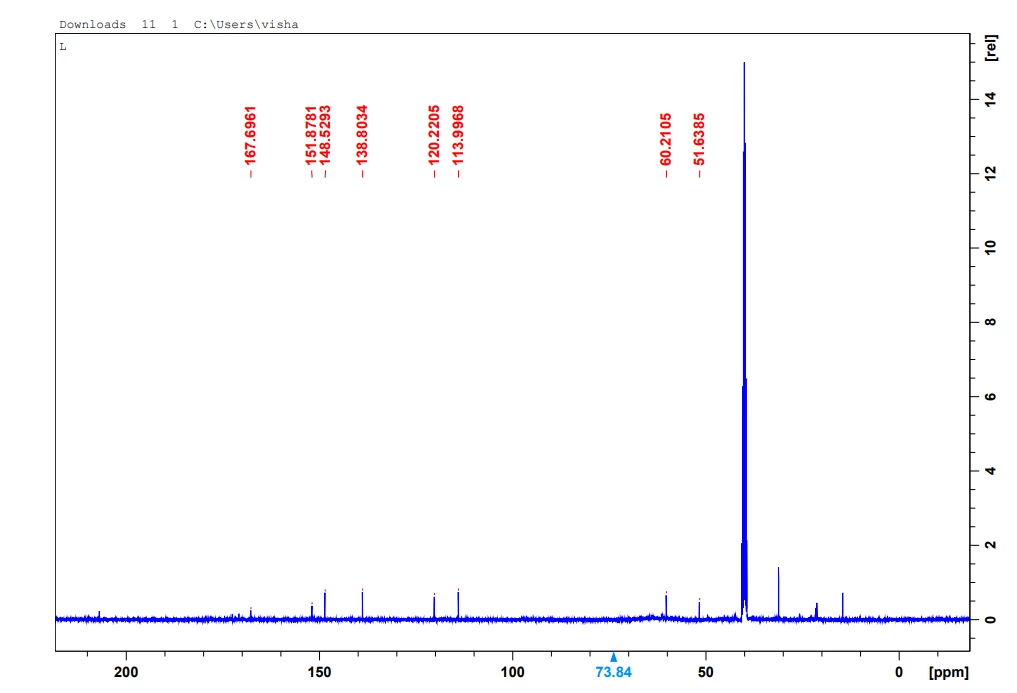
Task: Click the 8 tick on the intensity axis
Action: [988, 322]
